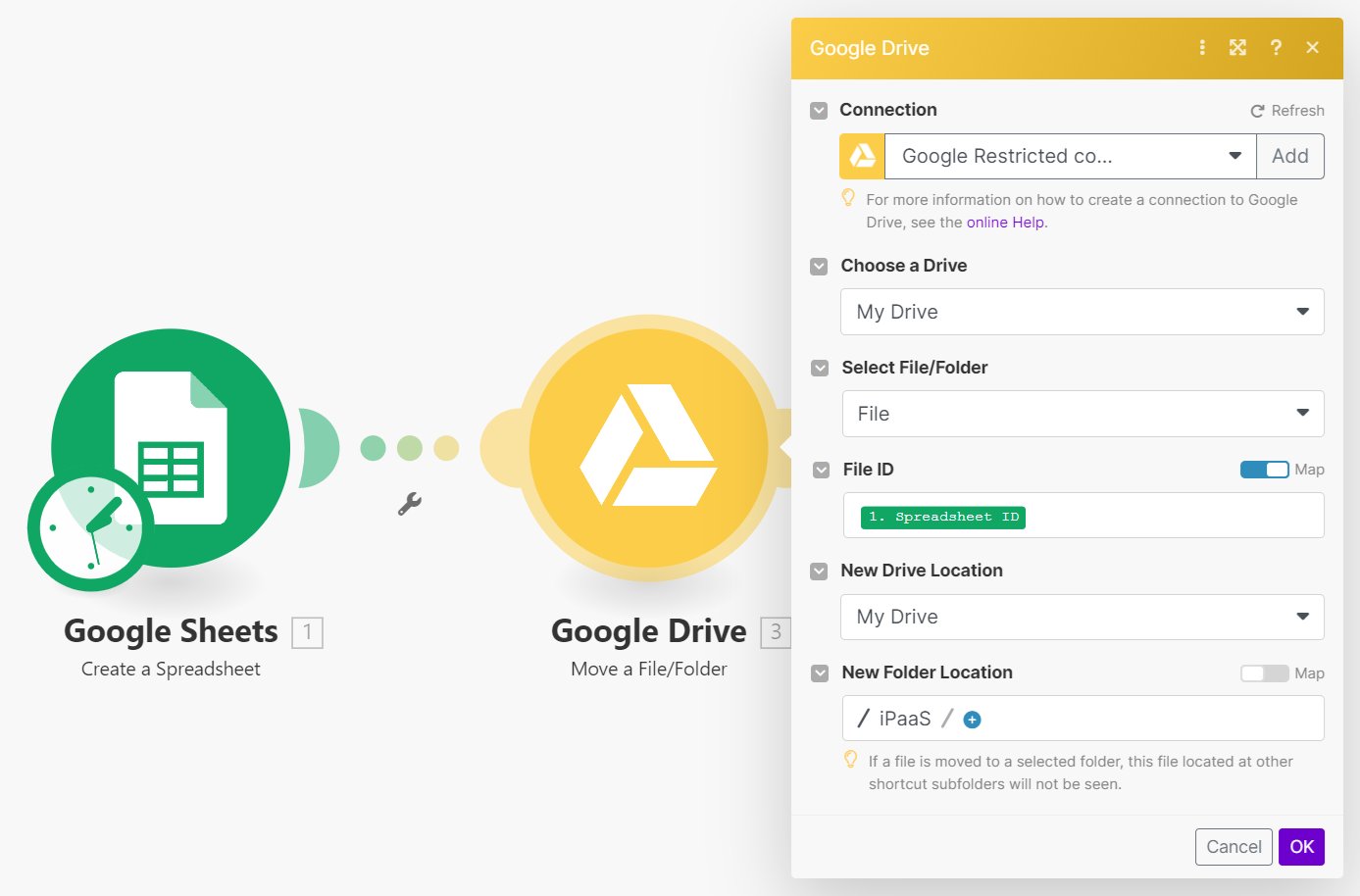Click the Create a Spreadsheet label
The height and width of the screenshot is (896, 1360).
(x=171, y=670)
